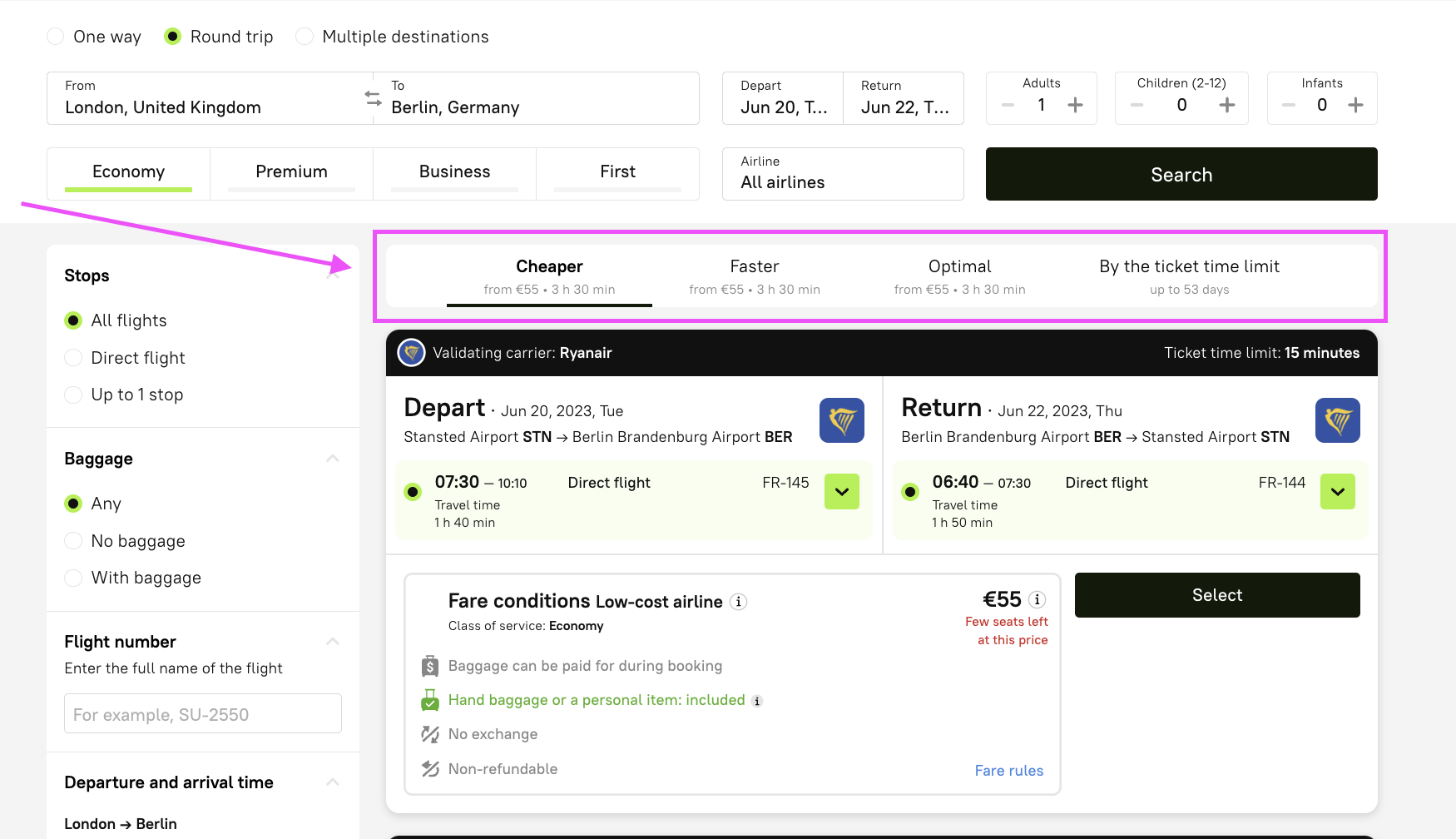
Task: Click the Ryanair logo in Return section
Action: pos(1337,420)
